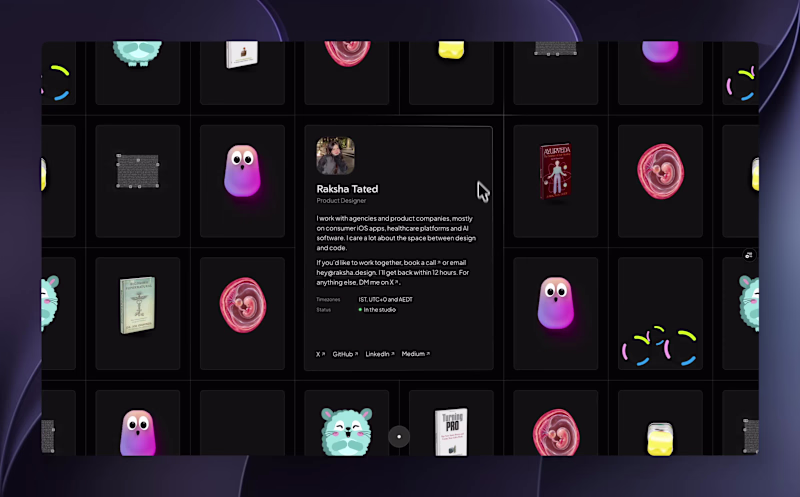
Task: Click the 'Raksha Tated' name heading
Action: click(x=347, y=189)
